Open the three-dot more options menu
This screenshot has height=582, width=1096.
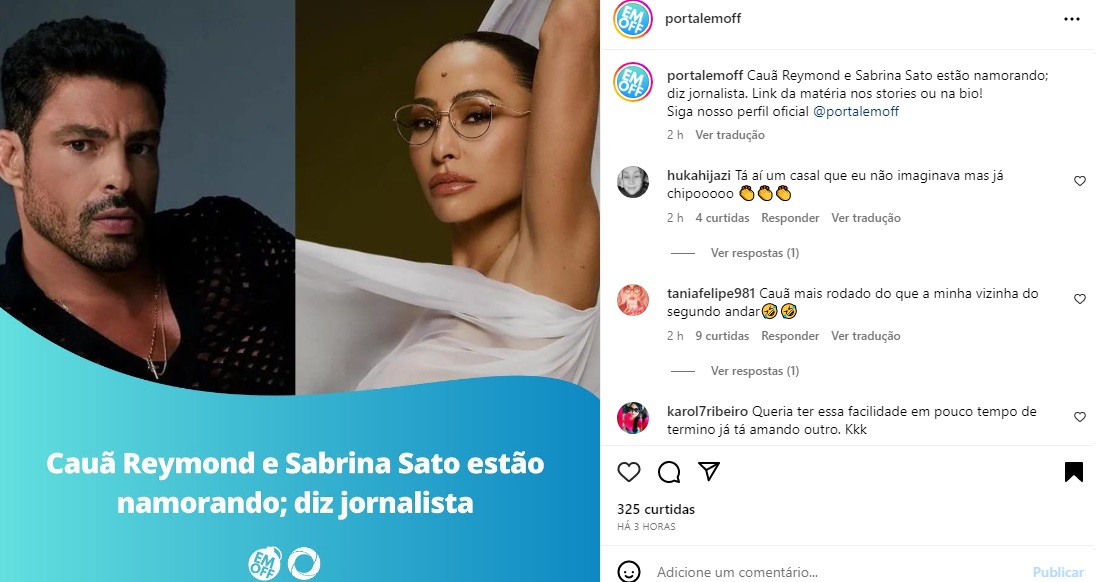click(1072, 20)
